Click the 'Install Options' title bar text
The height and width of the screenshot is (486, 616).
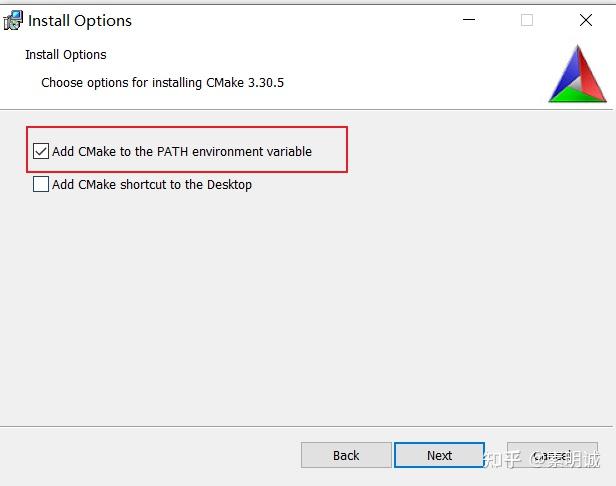[80, 20]
